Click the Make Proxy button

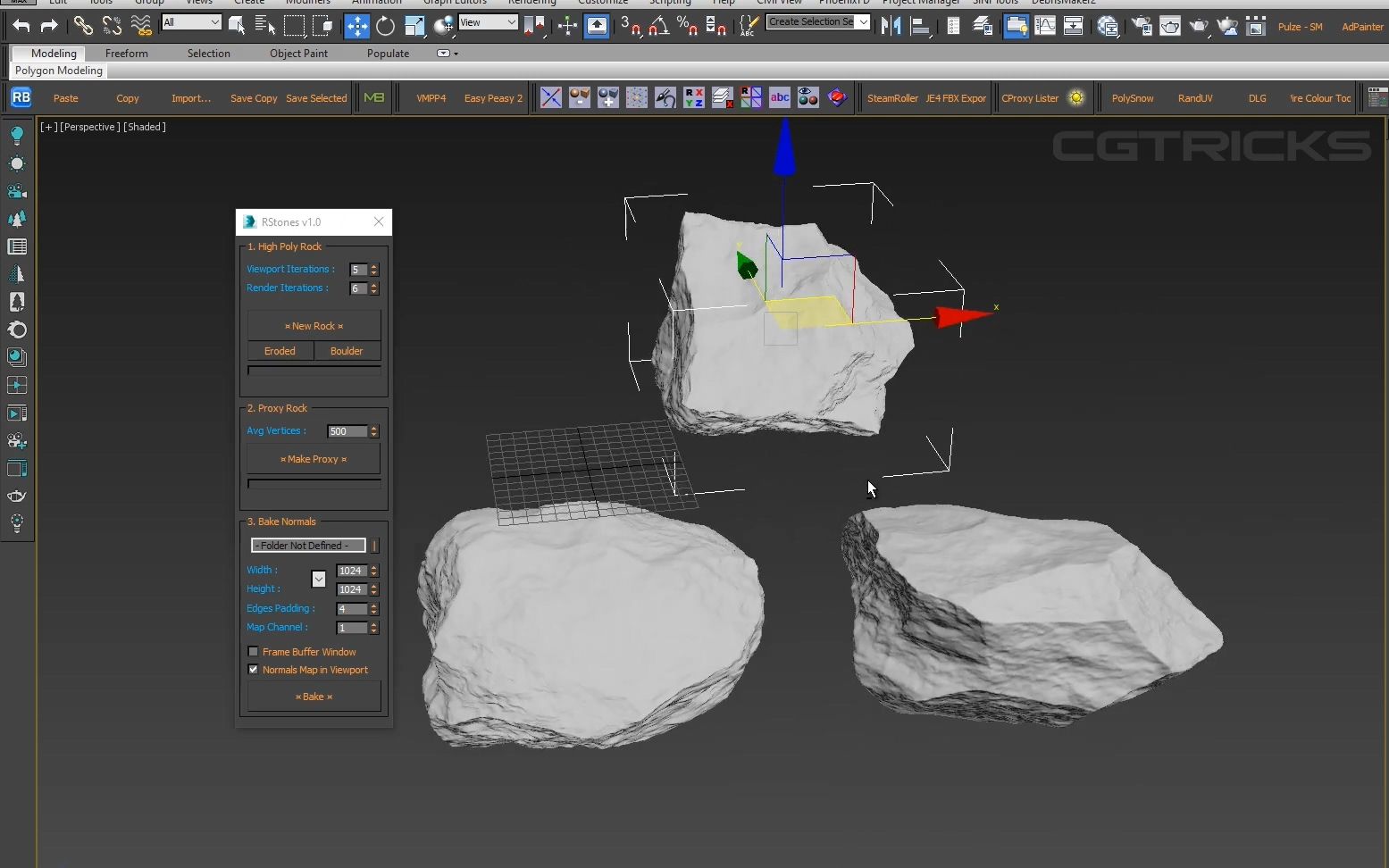point(314,459)
